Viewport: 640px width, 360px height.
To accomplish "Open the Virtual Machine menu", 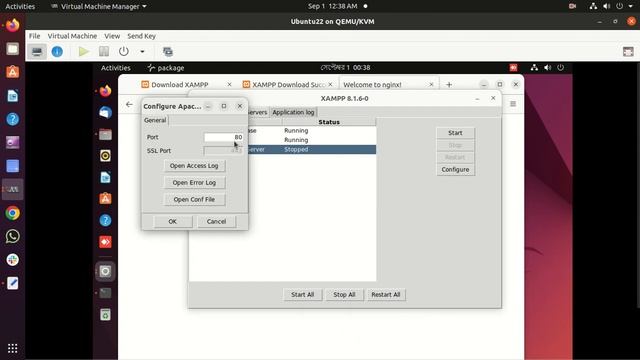I will [72, 36].
